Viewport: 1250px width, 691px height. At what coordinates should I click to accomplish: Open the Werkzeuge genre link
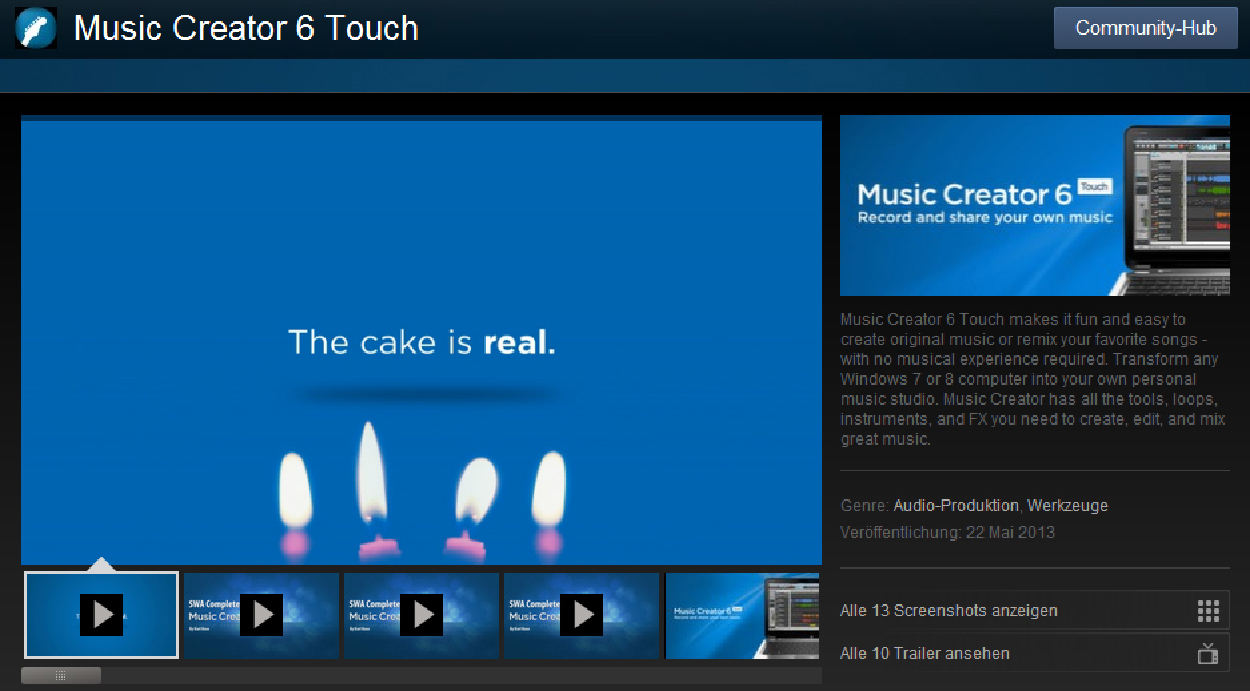(x=1067, y=506)
